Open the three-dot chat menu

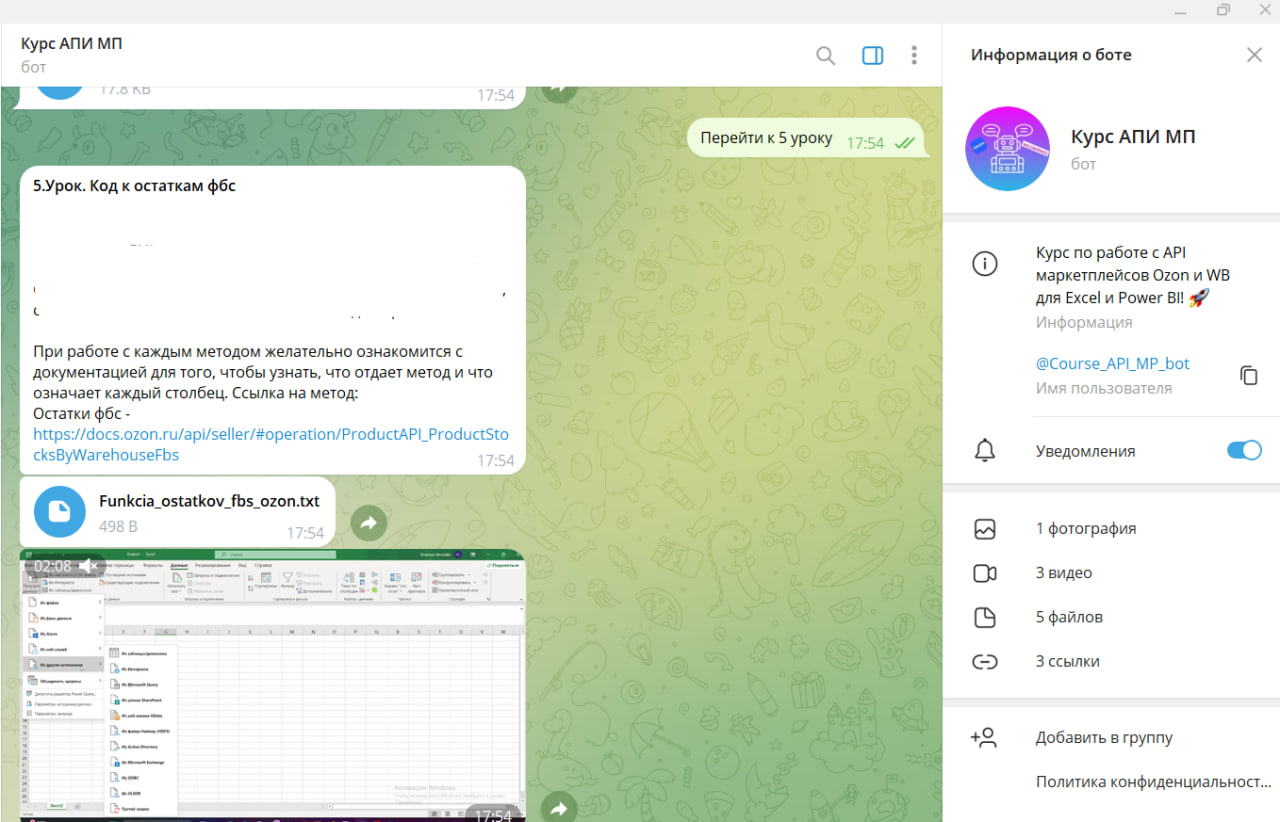tap(914, 56)
